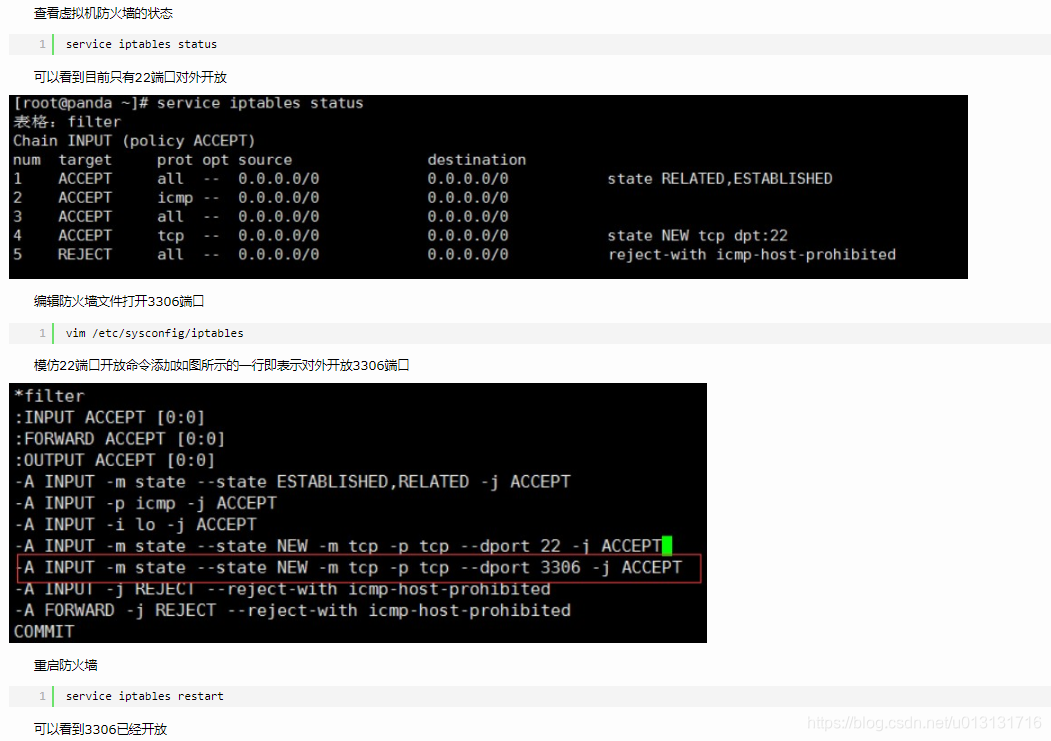Click the COMMIT line in the config screenshot

(x=44, y=631)
